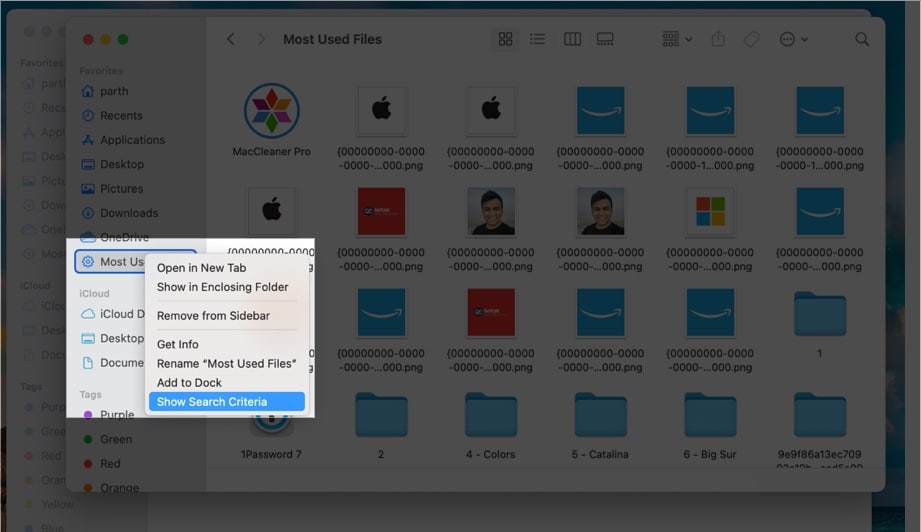Image resolution: width=921 pixels, height=532 pixels.
Task: Select red thumbnail in third row
Action: [491, 312]
